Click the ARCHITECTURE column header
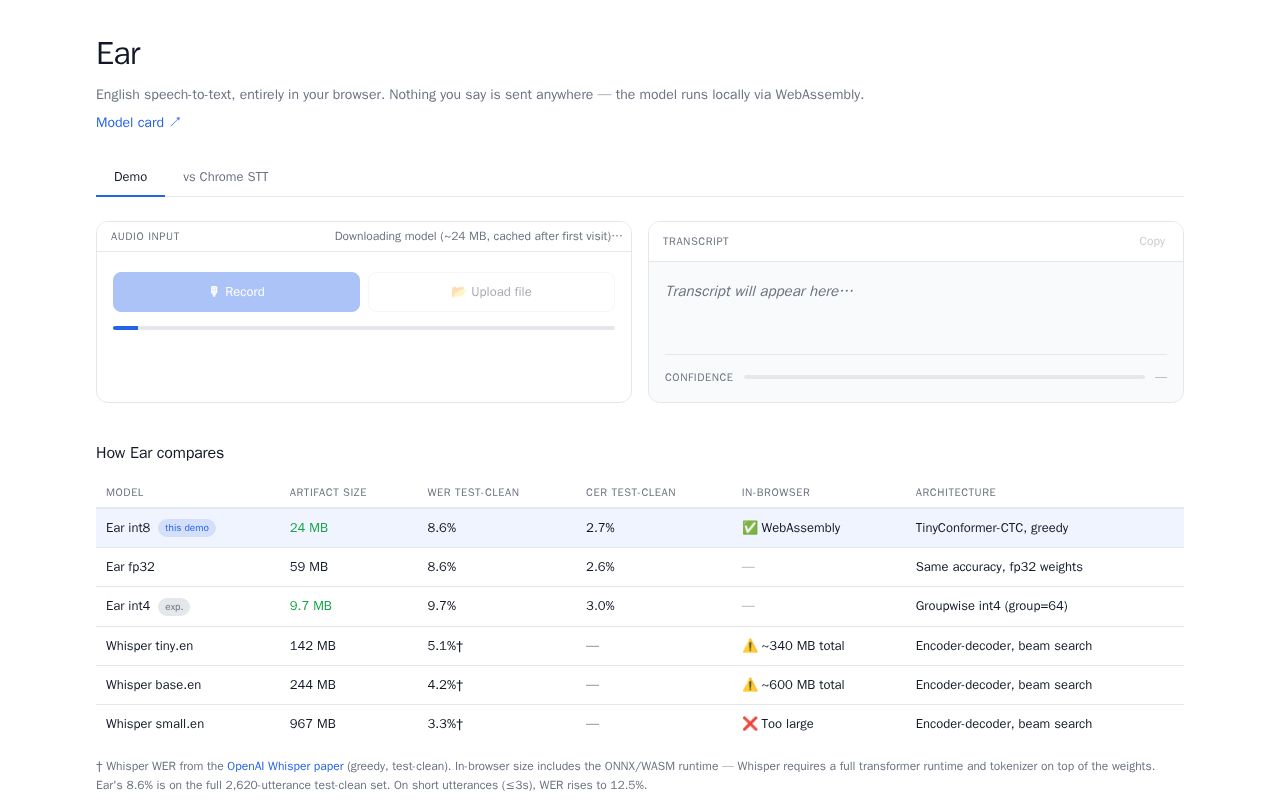Viewport: 1280px width, 800px height. [956, 493]
